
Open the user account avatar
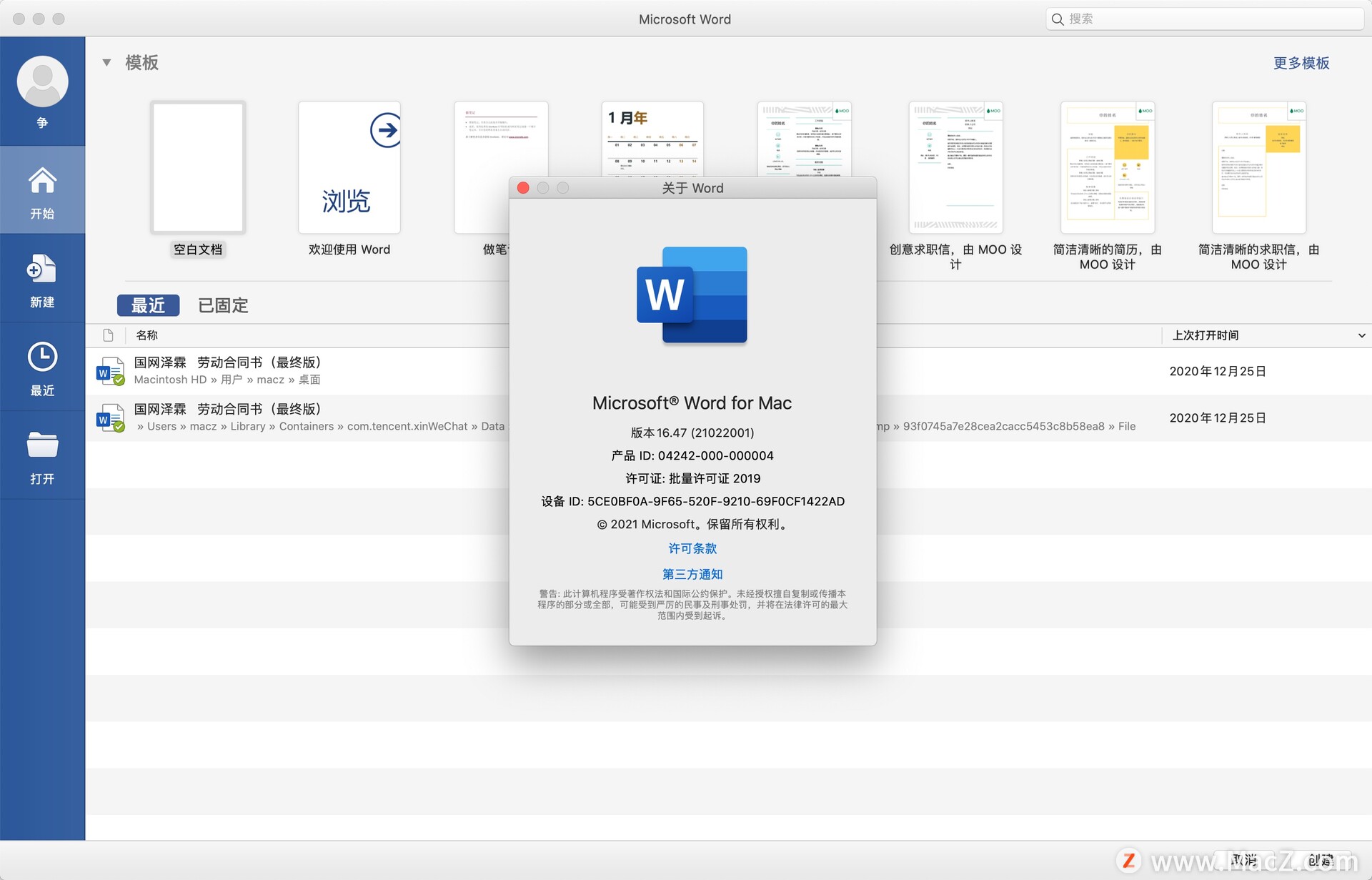pyautogui.click(x=42, y=81)
